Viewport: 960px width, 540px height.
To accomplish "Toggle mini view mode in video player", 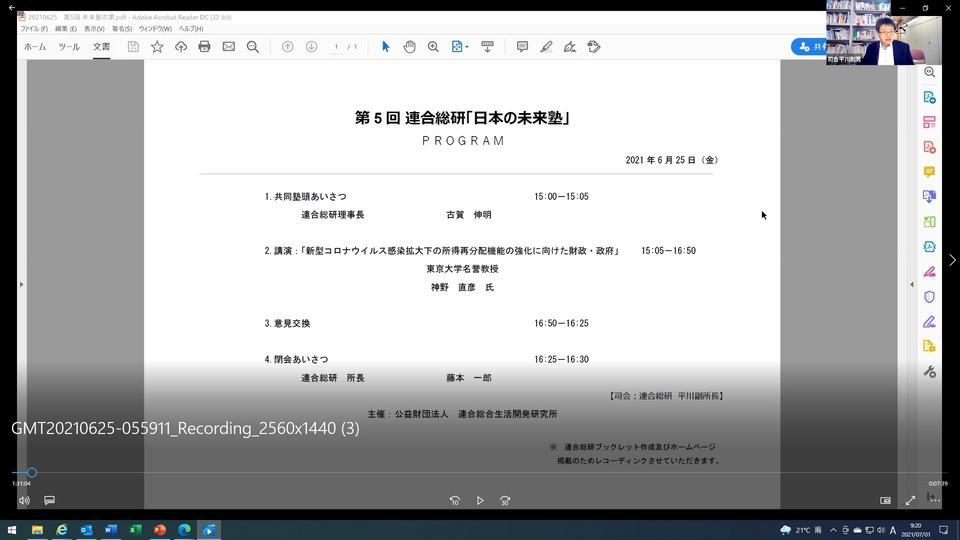I will pyautogui.click(x=885, y=500).
